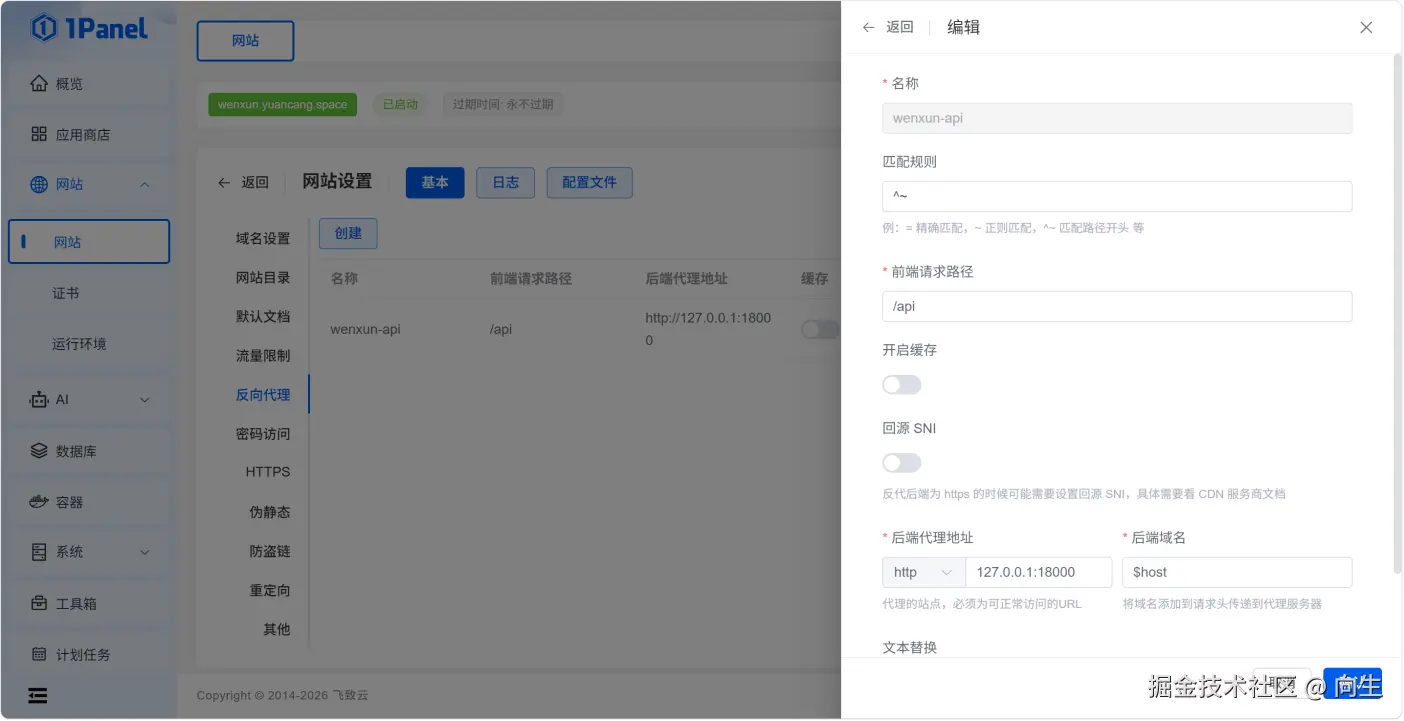Toggle the 开启缓存 switch
The height and width of the screenshot is (721, 1404).
(901, 385)
